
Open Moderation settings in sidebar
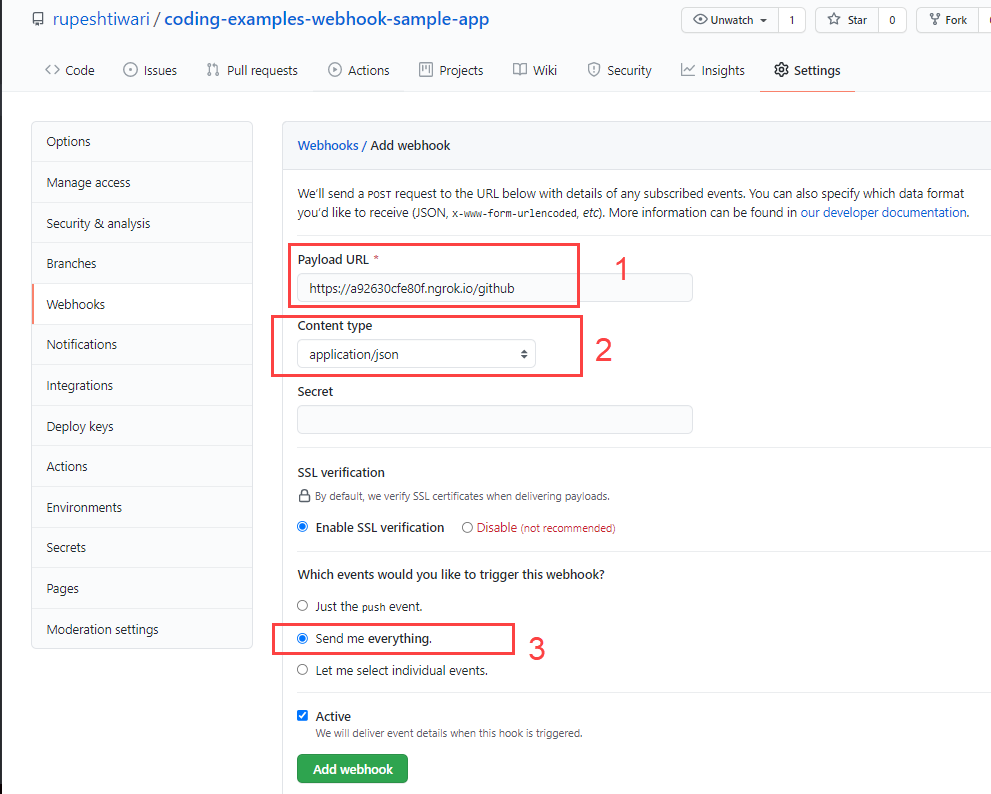pyautogui.click(x=142, y=629)
